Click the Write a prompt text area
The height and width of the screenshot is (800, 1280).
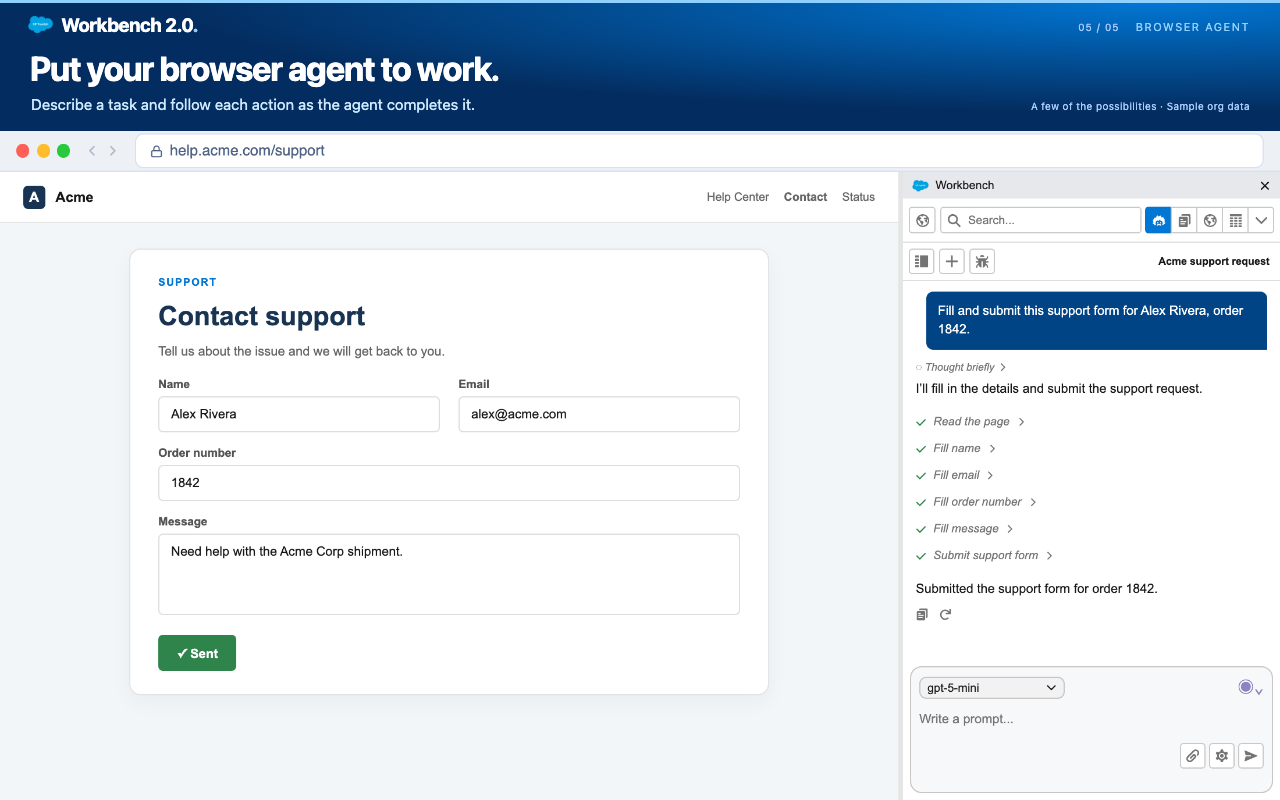[1090, 719]
